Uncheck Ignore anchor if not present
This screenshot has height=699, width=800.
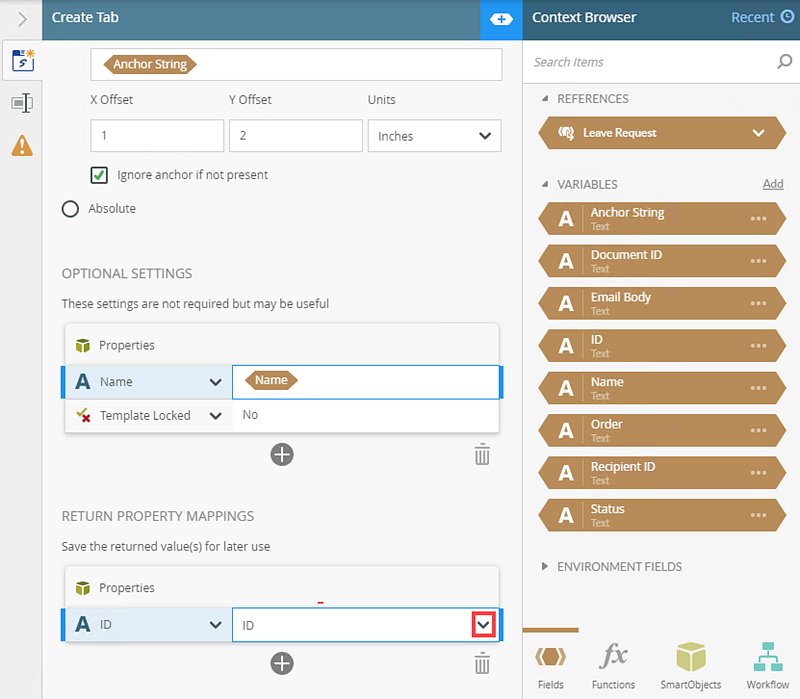99,175
